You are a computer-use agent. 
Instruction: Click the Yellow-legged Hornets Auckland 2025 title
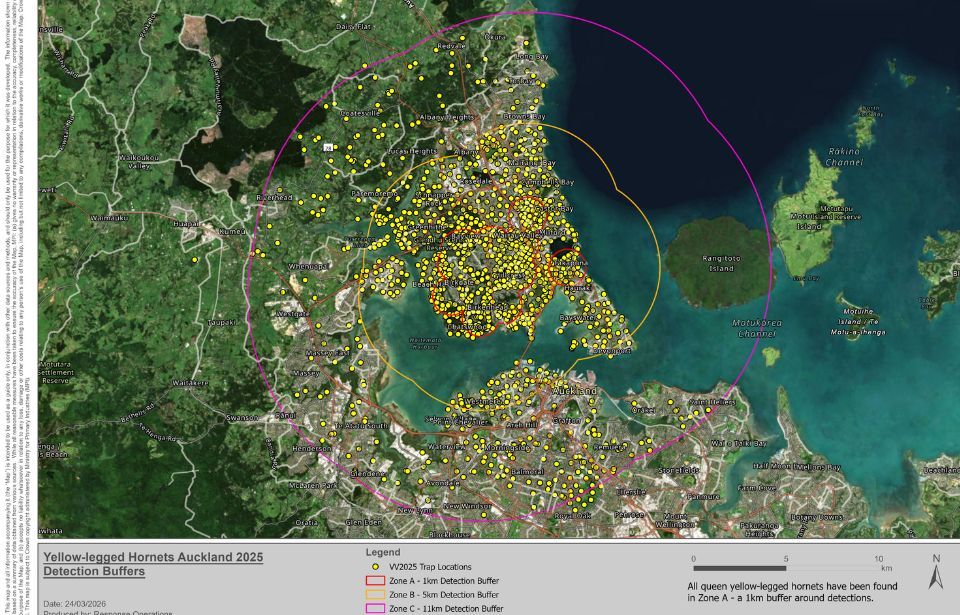pyautogui.click(x=150, y=558)
